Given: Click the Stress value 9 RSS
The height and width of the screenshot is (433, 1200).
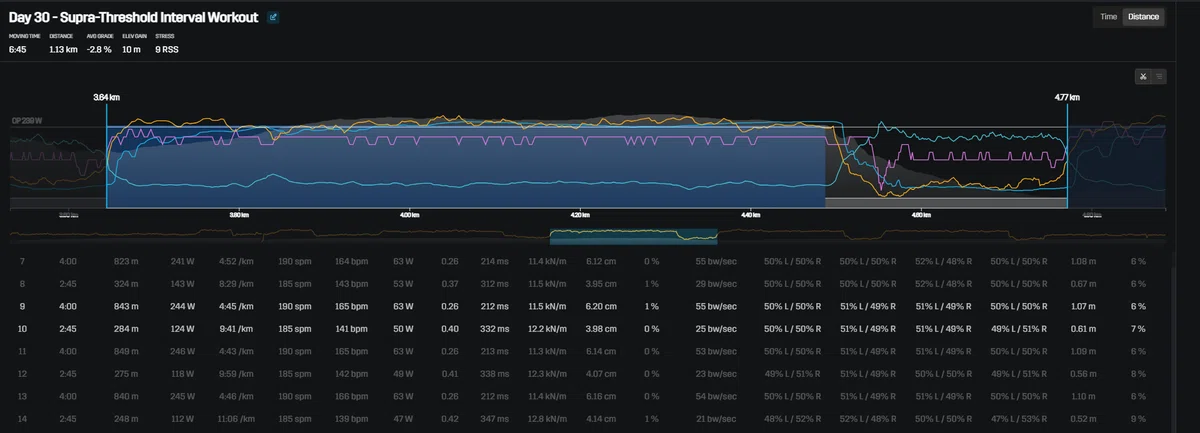Looking at the screenshot, I should click(x=167, y=48).
